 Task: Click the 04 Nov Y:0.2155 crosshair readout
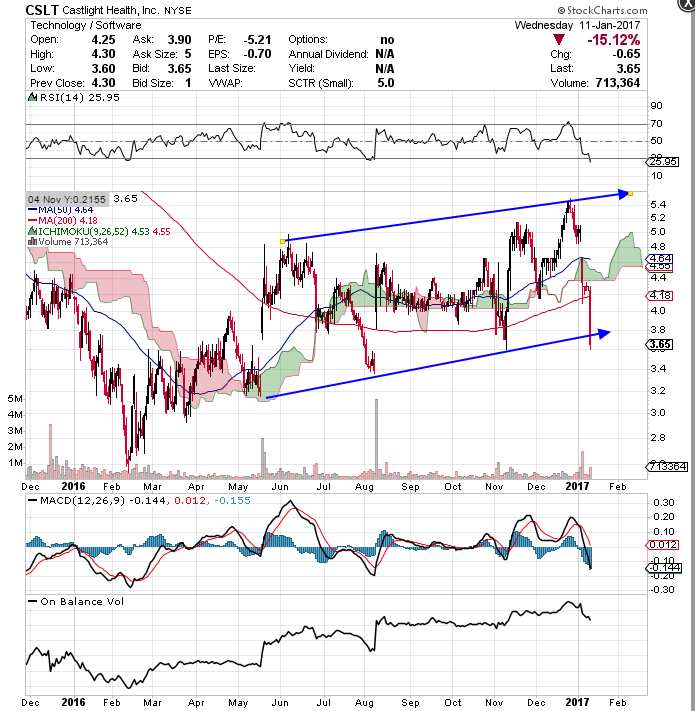[x=67, y=200]
